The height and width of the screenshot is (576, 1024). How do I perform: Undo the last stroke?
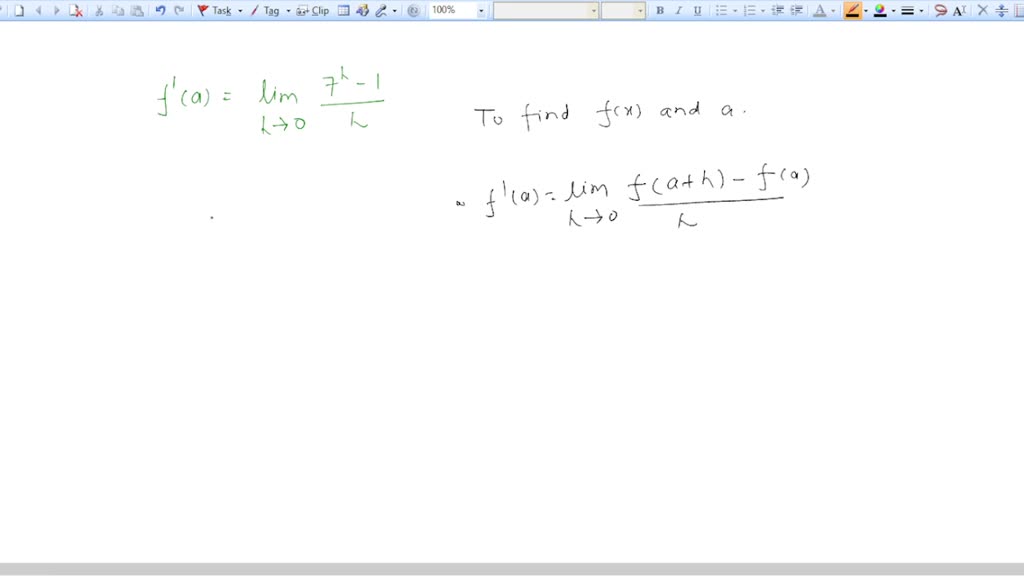coord(160,10)
